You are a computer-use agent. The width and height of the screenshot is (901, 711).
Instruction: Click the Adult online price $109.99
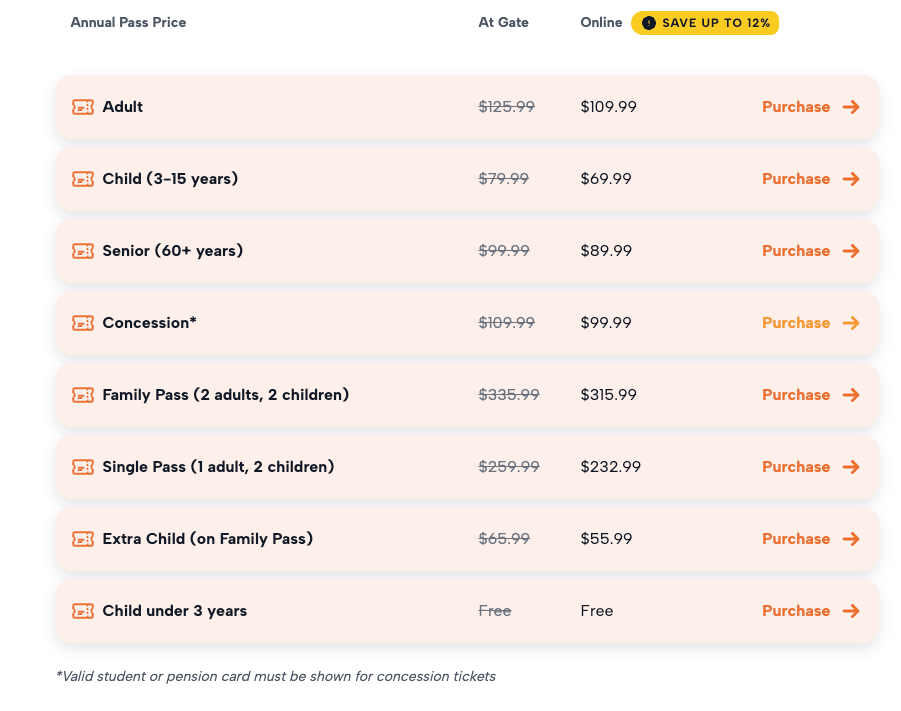[x=608, y=107]
